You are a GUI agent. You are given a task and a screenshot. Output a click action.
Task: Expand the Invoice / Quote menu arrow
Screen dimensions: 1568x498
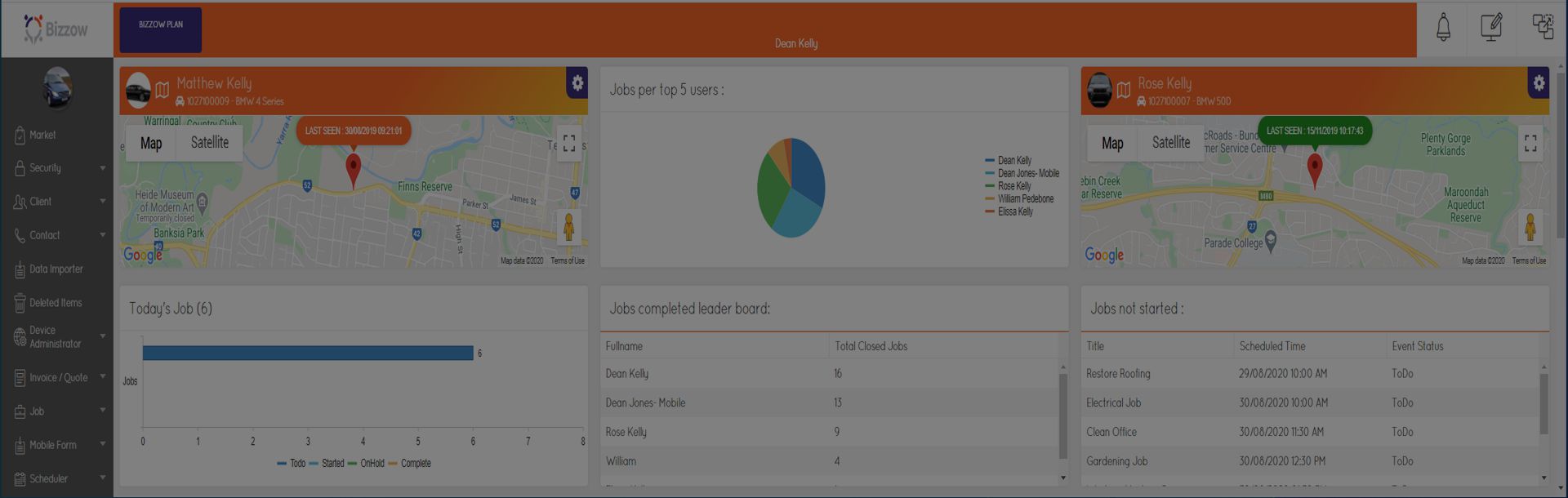tap(103, 376)
